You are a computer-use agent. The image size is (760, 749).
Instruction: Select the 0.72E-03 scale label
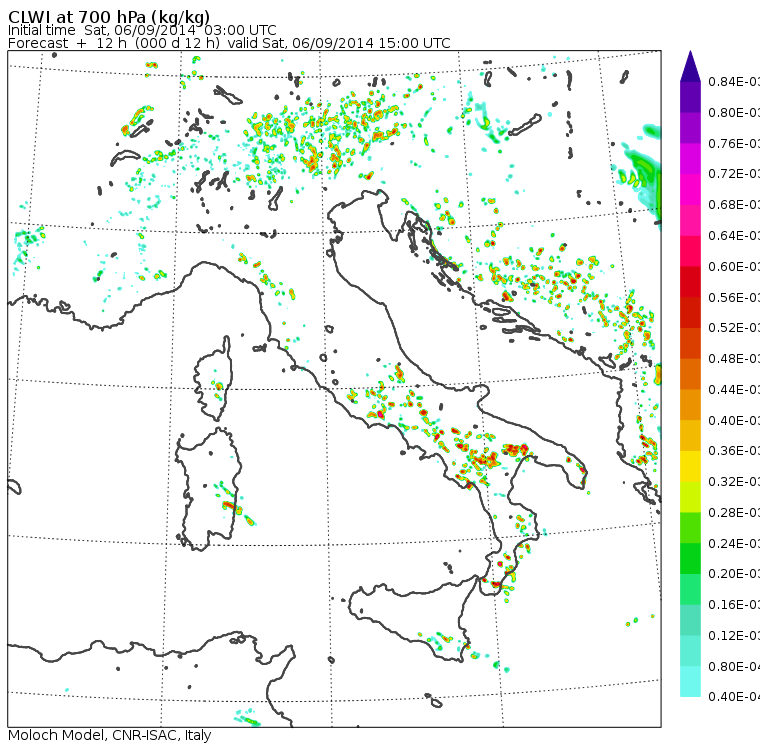click(x=734, y=174)
